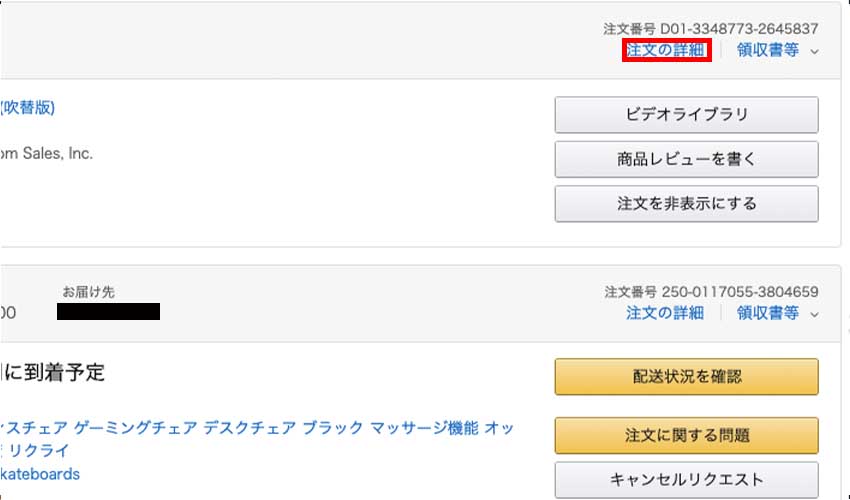Open 注文の詳細 for order D01-3348773-2645837
Image resolution: width=850 pixels, height=500 pixels.
tap(666, 50)
